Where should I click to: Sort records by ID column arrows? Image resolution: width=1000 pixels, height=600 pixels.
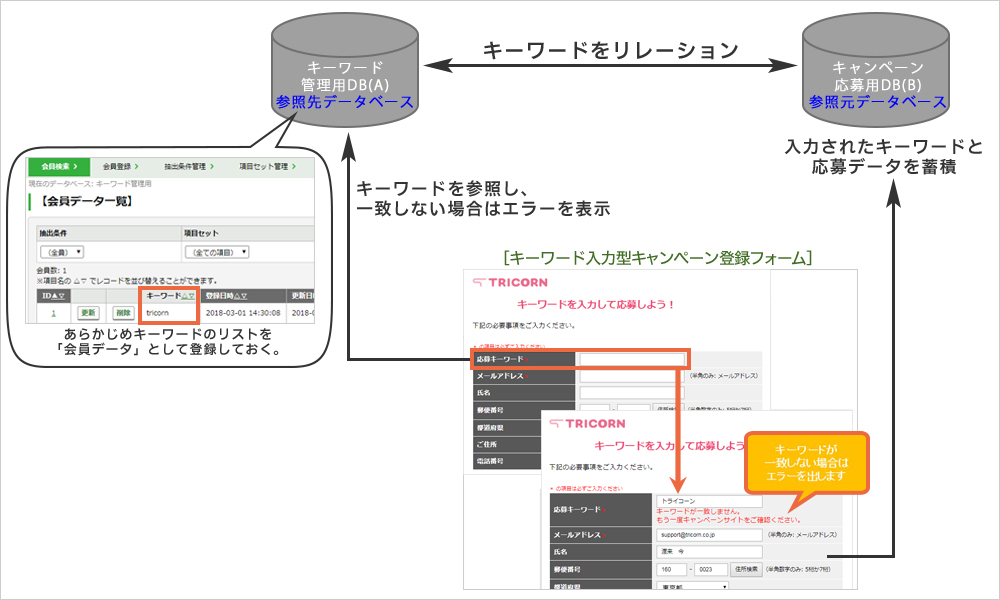[58, 296]
